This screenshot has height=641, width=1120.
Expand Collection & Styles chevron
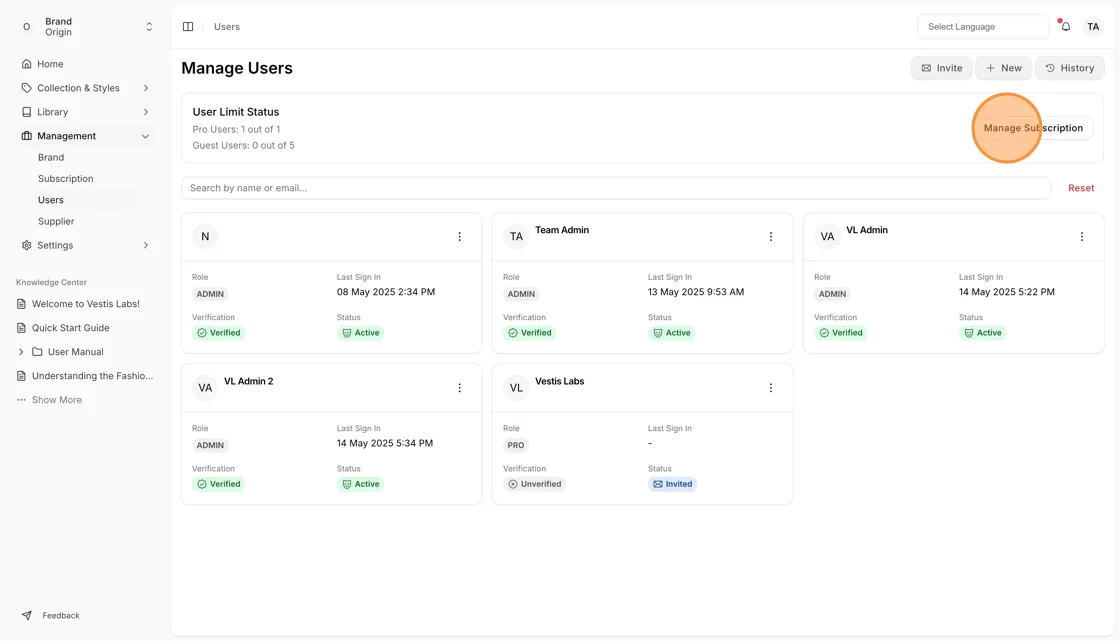(146, 88)
